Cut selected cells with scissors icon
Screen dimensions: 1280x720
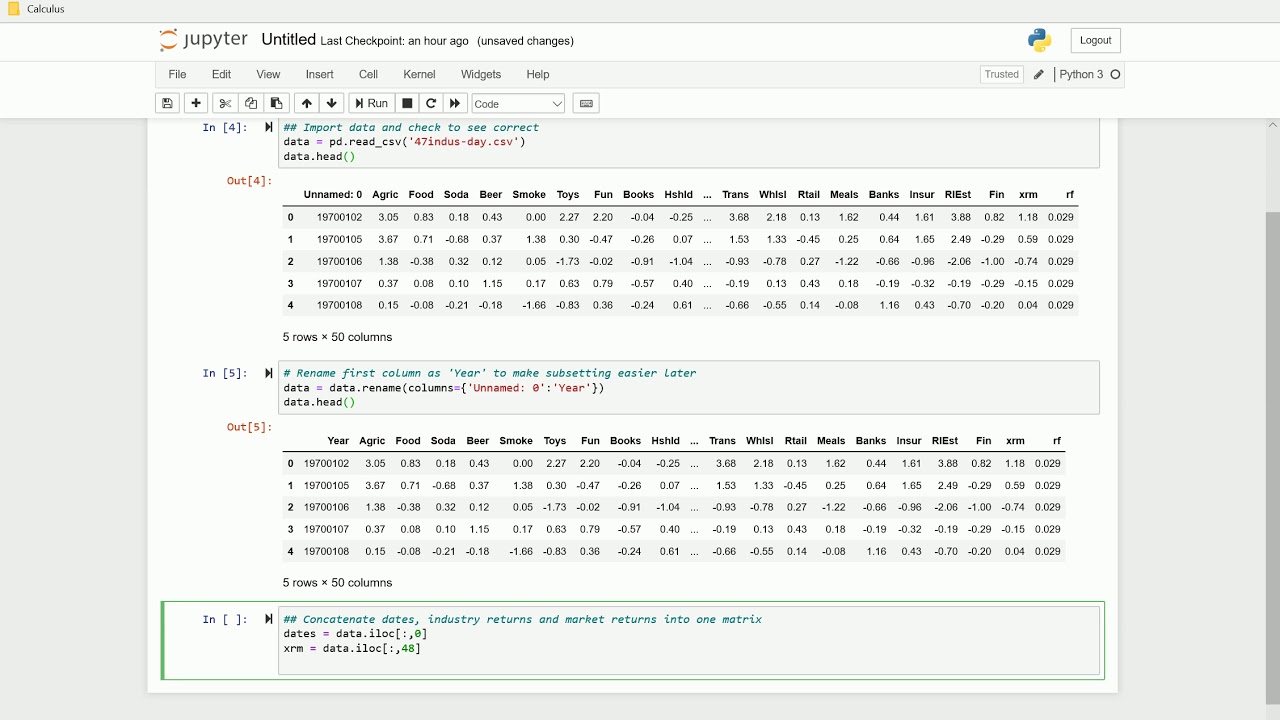click(x=225, y=103)
